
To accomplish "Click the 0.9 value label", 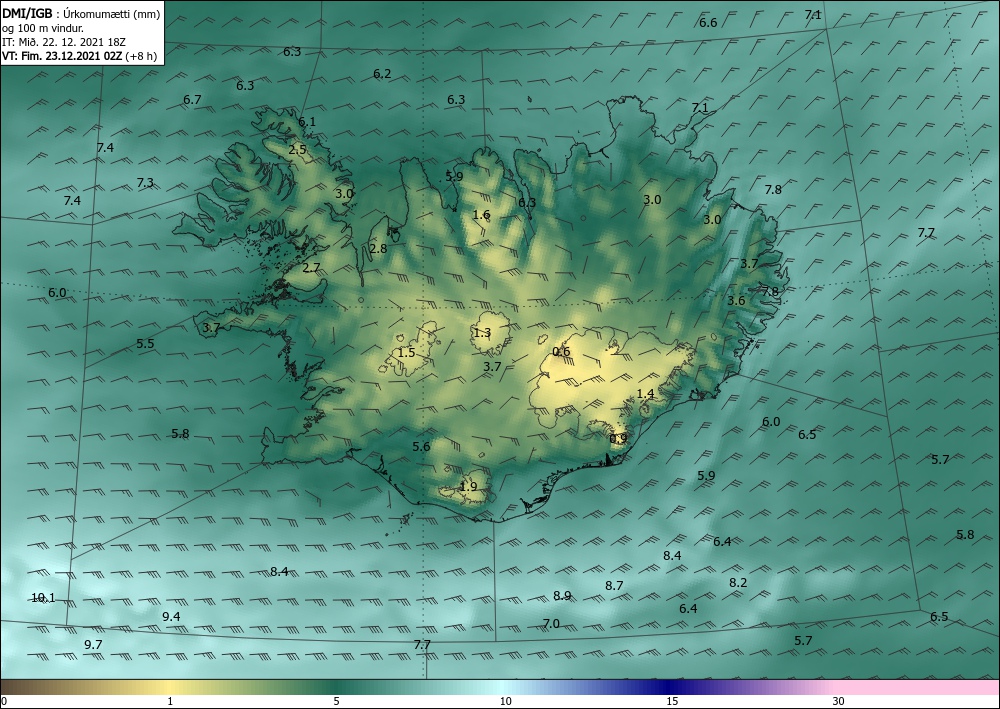I will pos(618,439).
